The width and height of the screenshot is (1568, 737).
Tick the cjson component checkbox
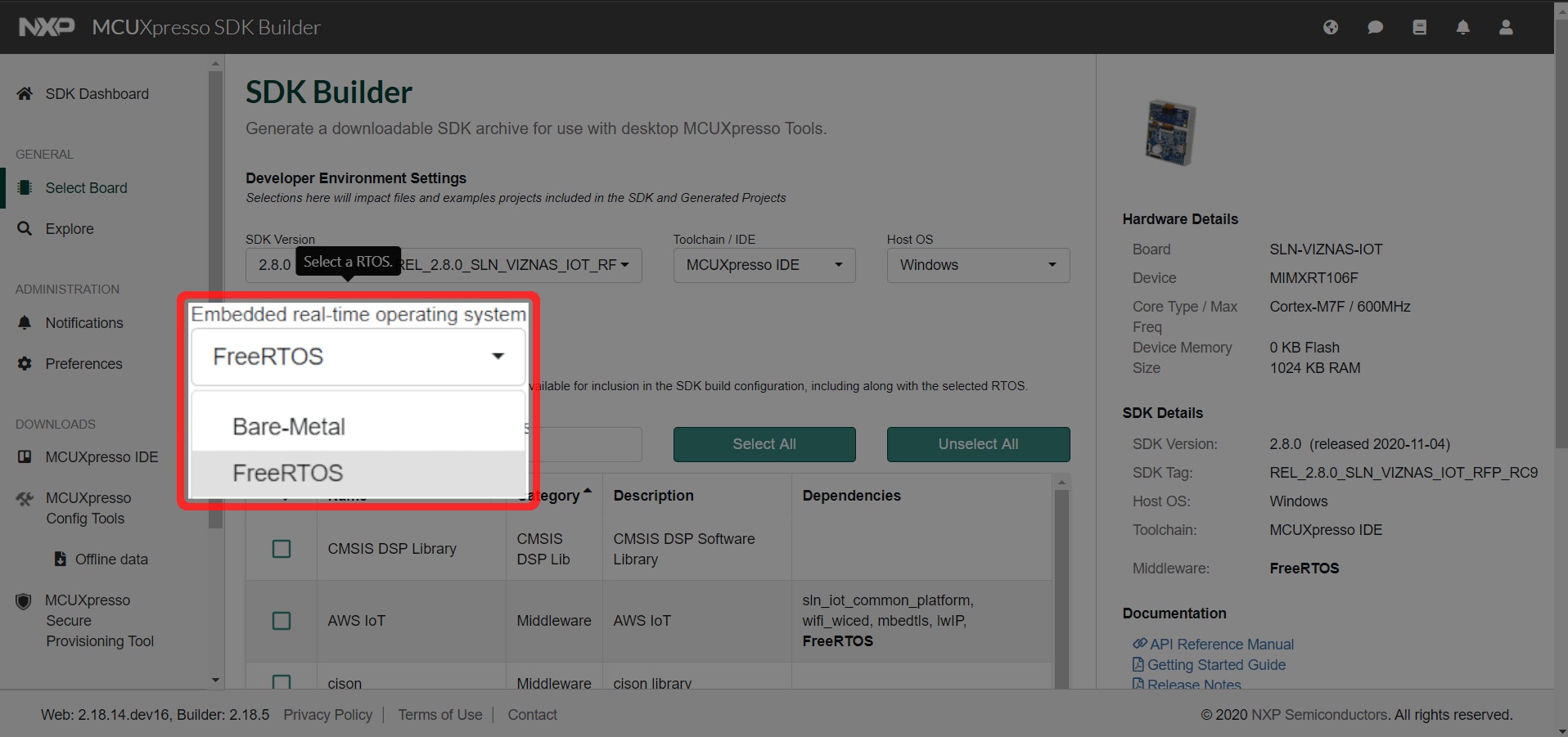click(x=282, y=681)
